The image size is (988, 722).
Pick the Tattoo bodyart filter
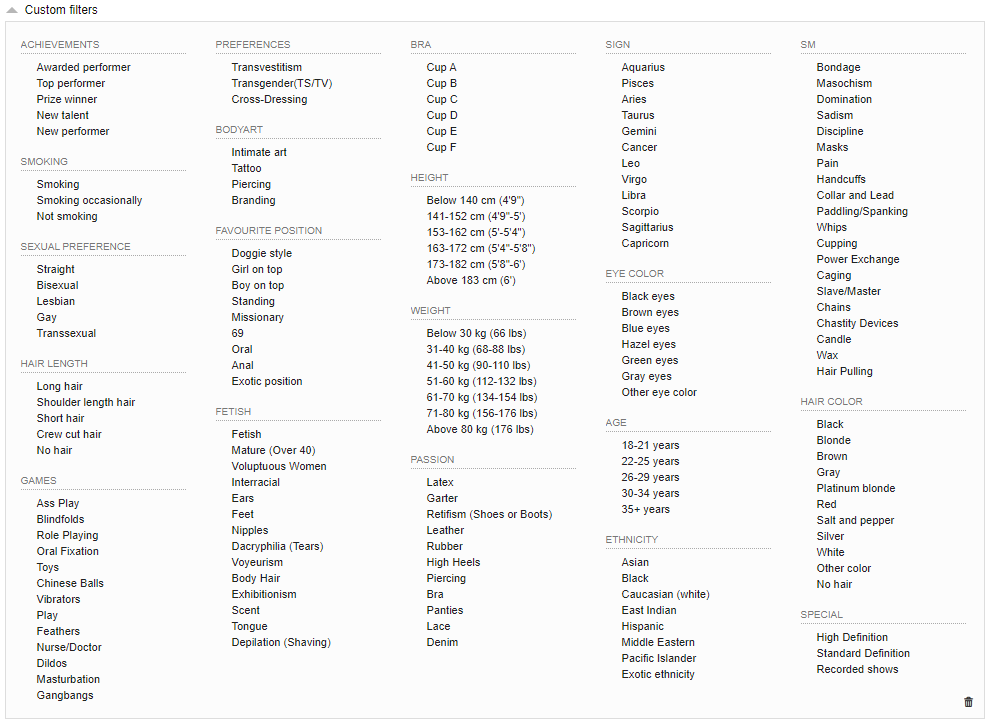click(x=246, y=169)
